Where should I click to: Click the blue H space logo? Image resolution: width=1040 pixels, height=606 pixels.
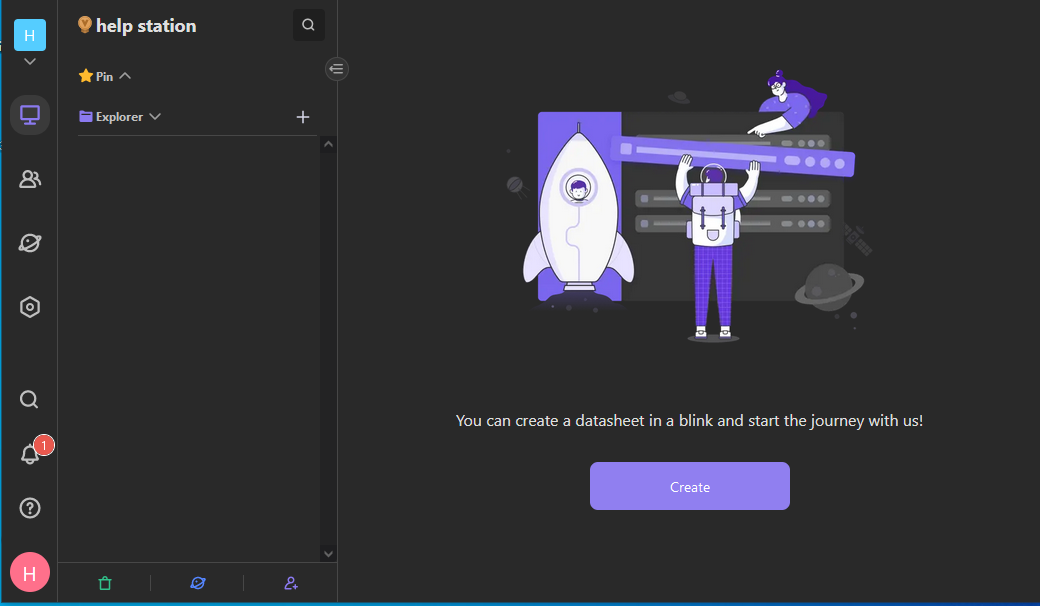tap(30, 35)
